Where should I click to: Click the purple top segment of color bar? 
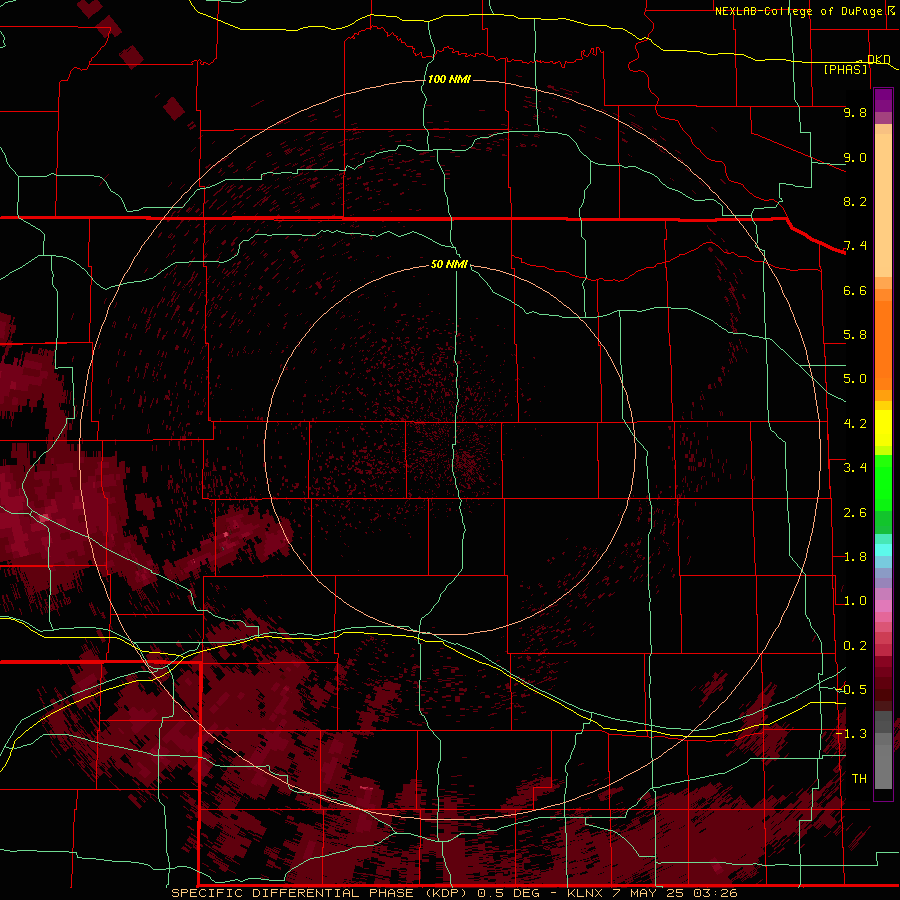pyautogui.click(x=883, y=100)
